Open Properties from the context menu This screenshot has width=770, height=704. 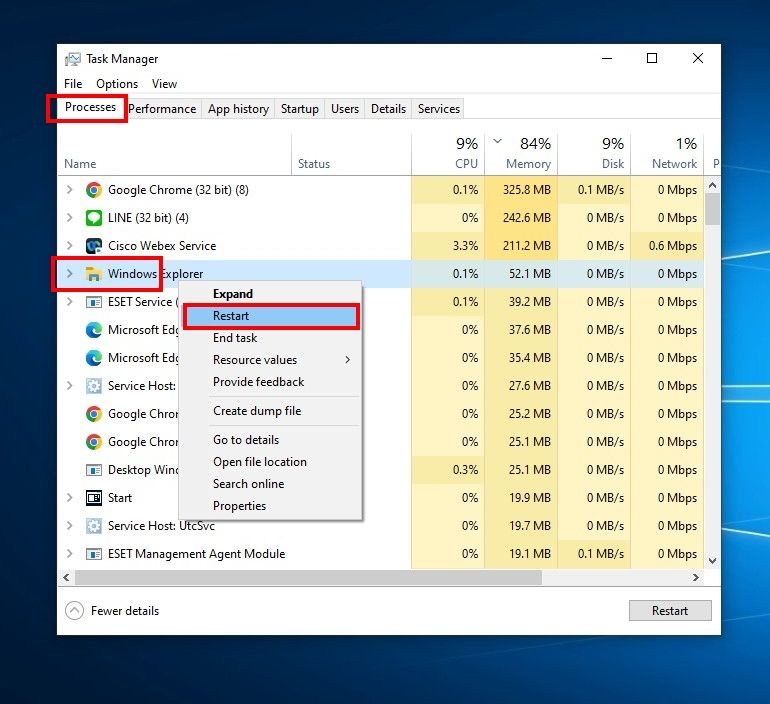[271, 506]
